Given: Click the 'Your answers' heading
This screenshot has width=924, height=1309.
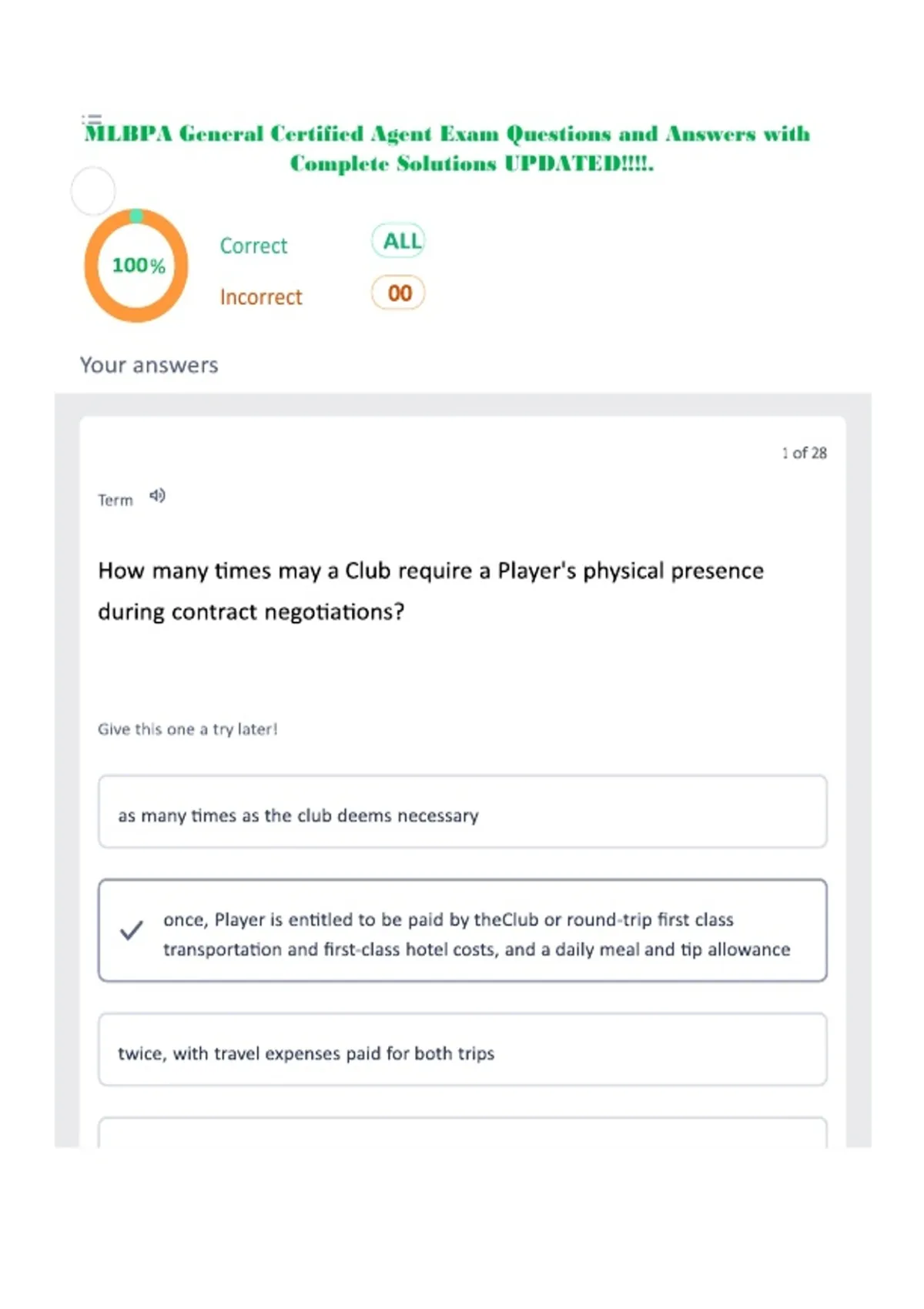Looking at the screenshot, I should point(149,365).
